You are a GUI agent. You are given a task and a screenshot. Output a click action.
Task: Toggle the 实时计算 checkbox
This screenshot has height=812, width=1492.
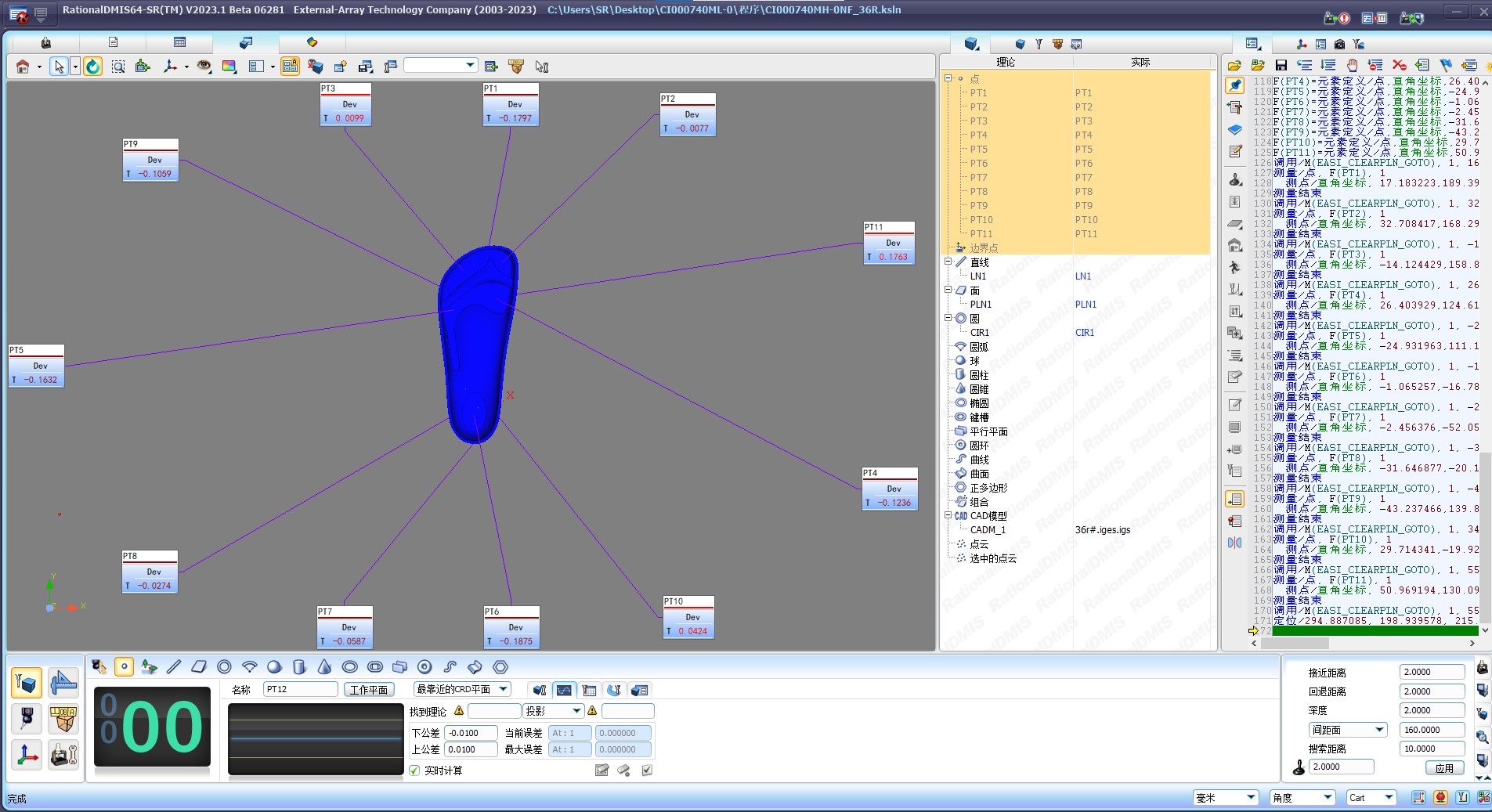pos(414,770)
